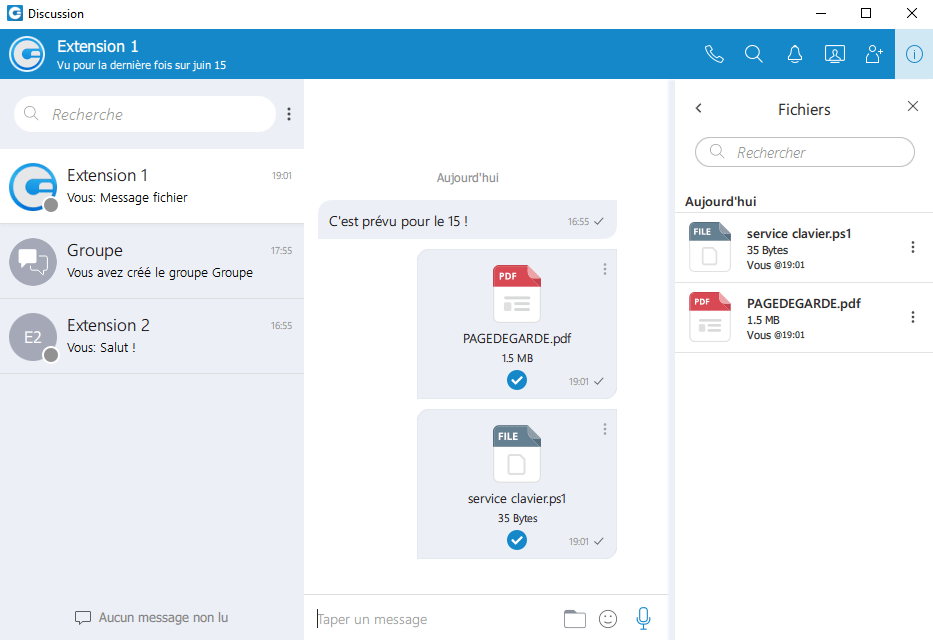Screen dimensions: 933x640
Task: Click the Rechercher field in Fichiers panel
Action: pyautogui.click(x=804, y=152)
